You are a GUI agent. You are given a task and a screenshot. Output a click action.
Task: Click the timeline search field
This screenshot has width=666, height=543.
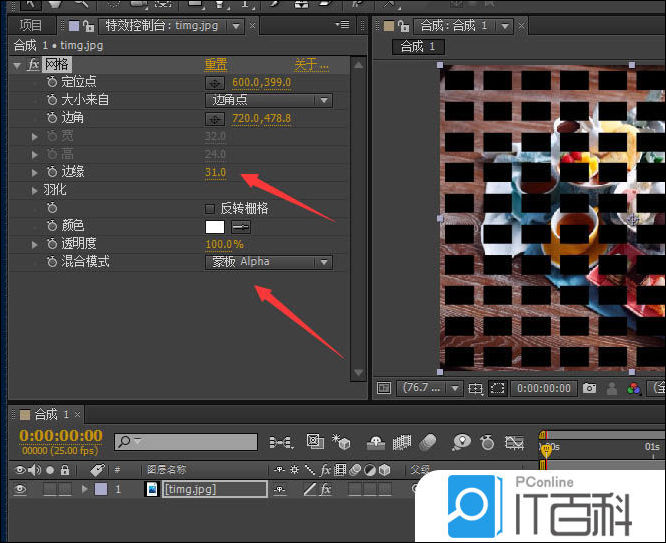pos(190,441)
